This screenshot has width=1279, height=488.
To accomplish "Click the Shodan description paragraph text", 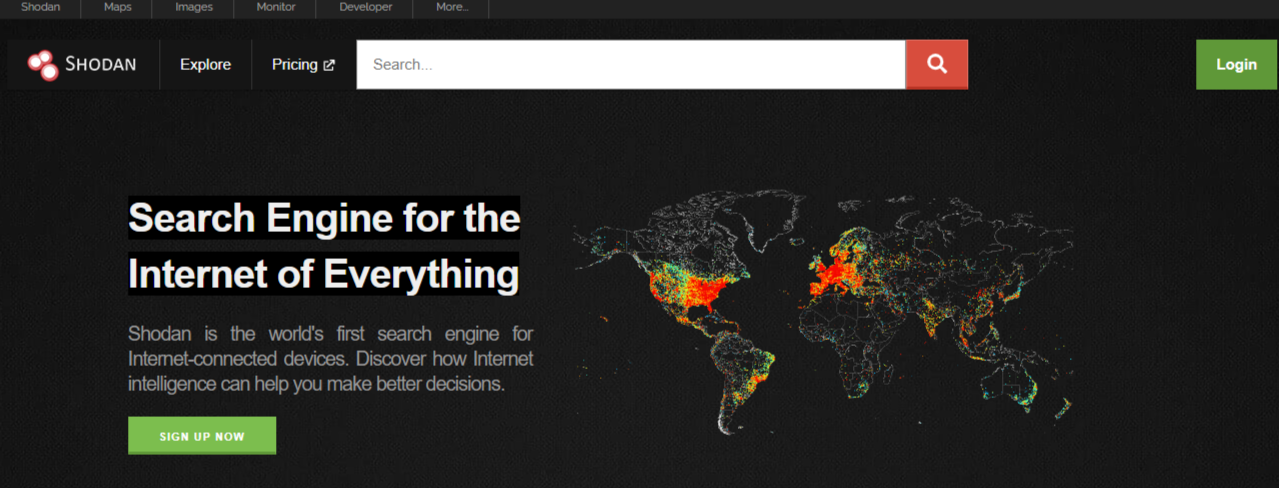I will click(331, 358).
